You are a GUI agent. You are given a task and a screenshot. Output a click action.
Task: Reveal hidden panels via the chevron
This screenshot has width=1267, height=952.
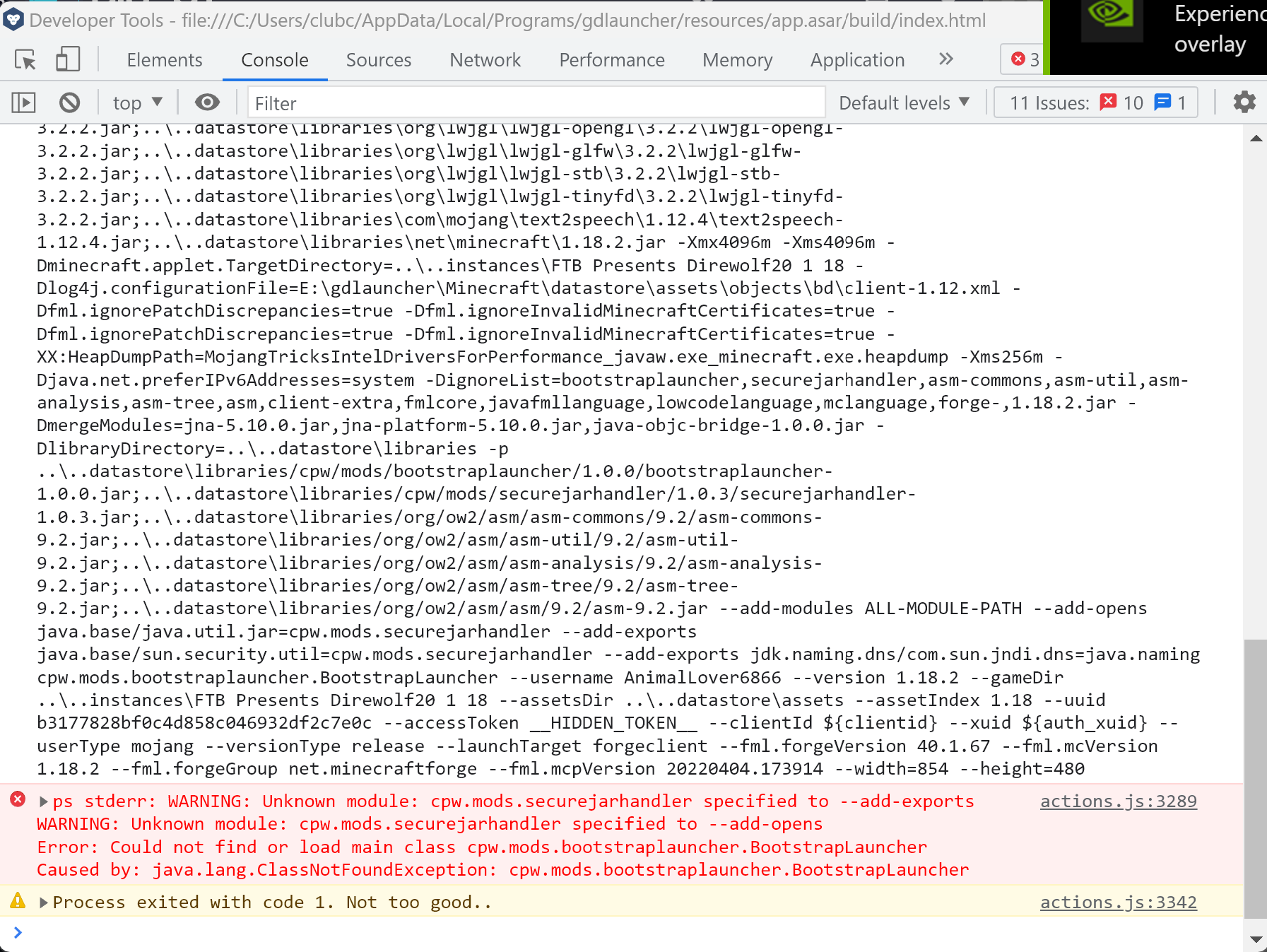pyautogui.click(x=945, y=60)
